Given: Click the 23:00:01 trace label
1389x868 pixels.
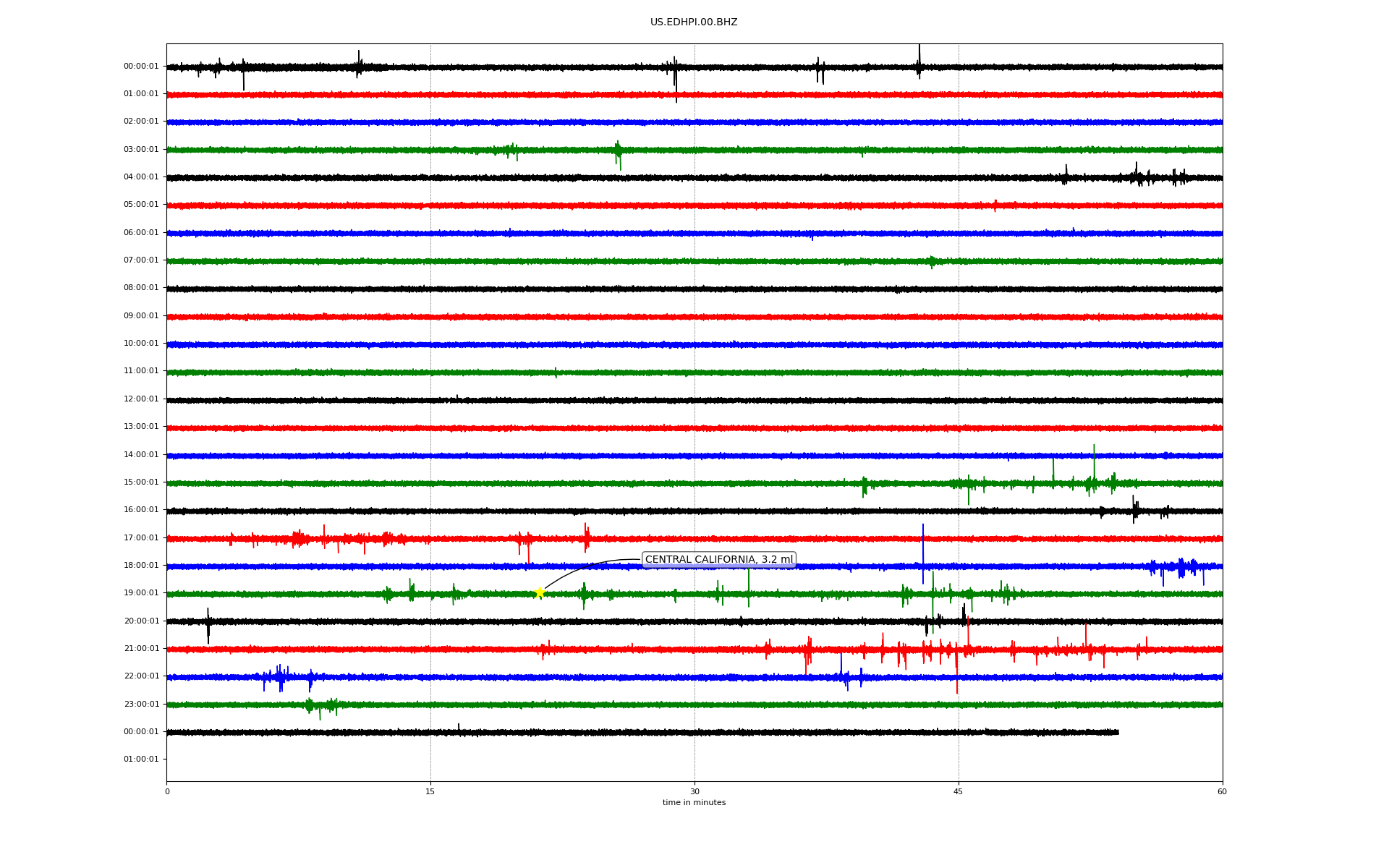Looking at the screenshot, I should [141, 705].
